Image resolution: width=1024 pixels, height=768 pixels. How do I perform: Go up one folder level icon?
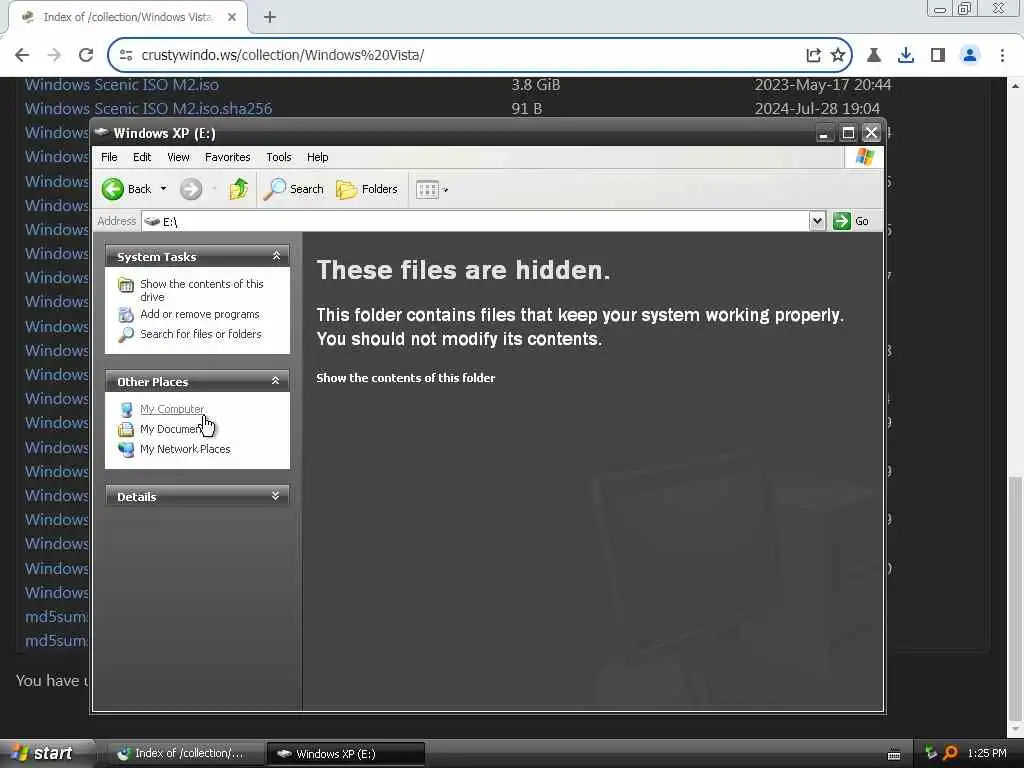pyautogui.click(x=238, y=189)
